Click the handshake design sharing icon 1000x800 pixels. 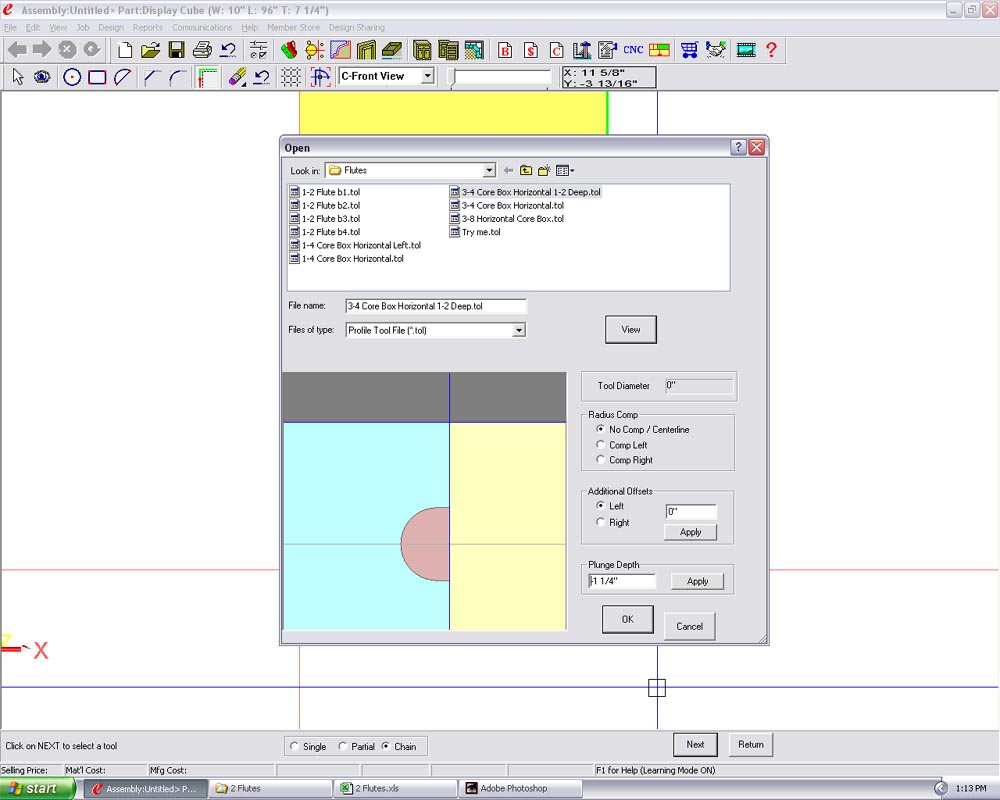tap(716, 50)
